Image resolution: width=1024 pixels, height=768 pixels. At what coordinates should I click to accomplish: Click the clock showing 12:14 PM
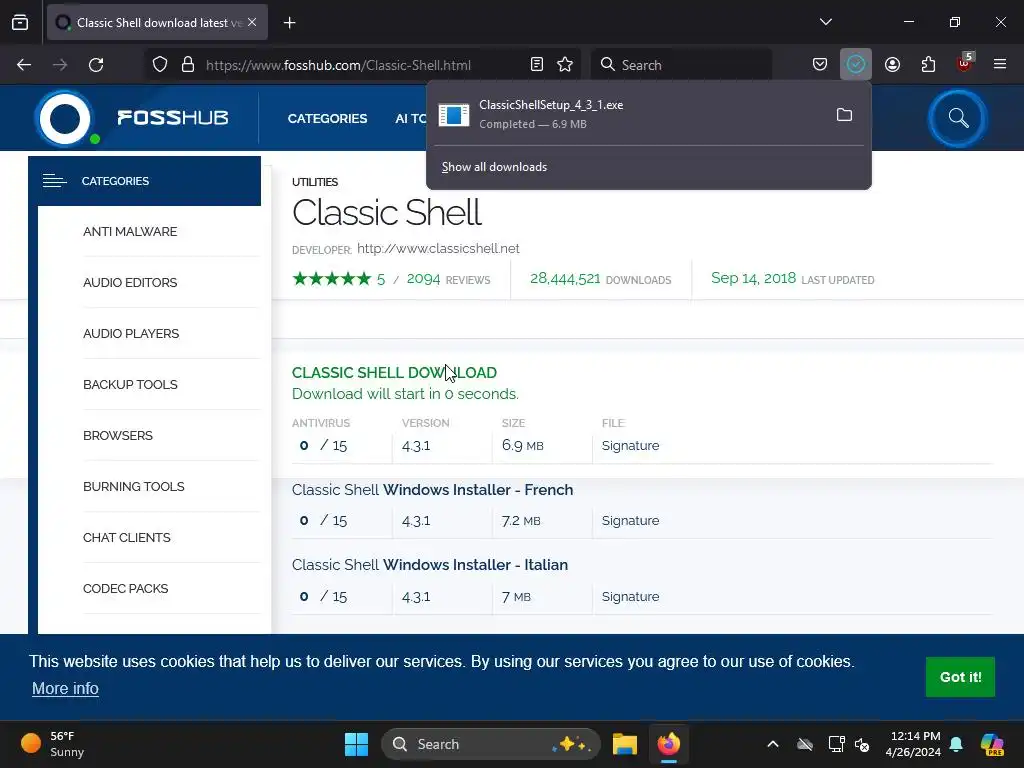click(x=913, y=744)
